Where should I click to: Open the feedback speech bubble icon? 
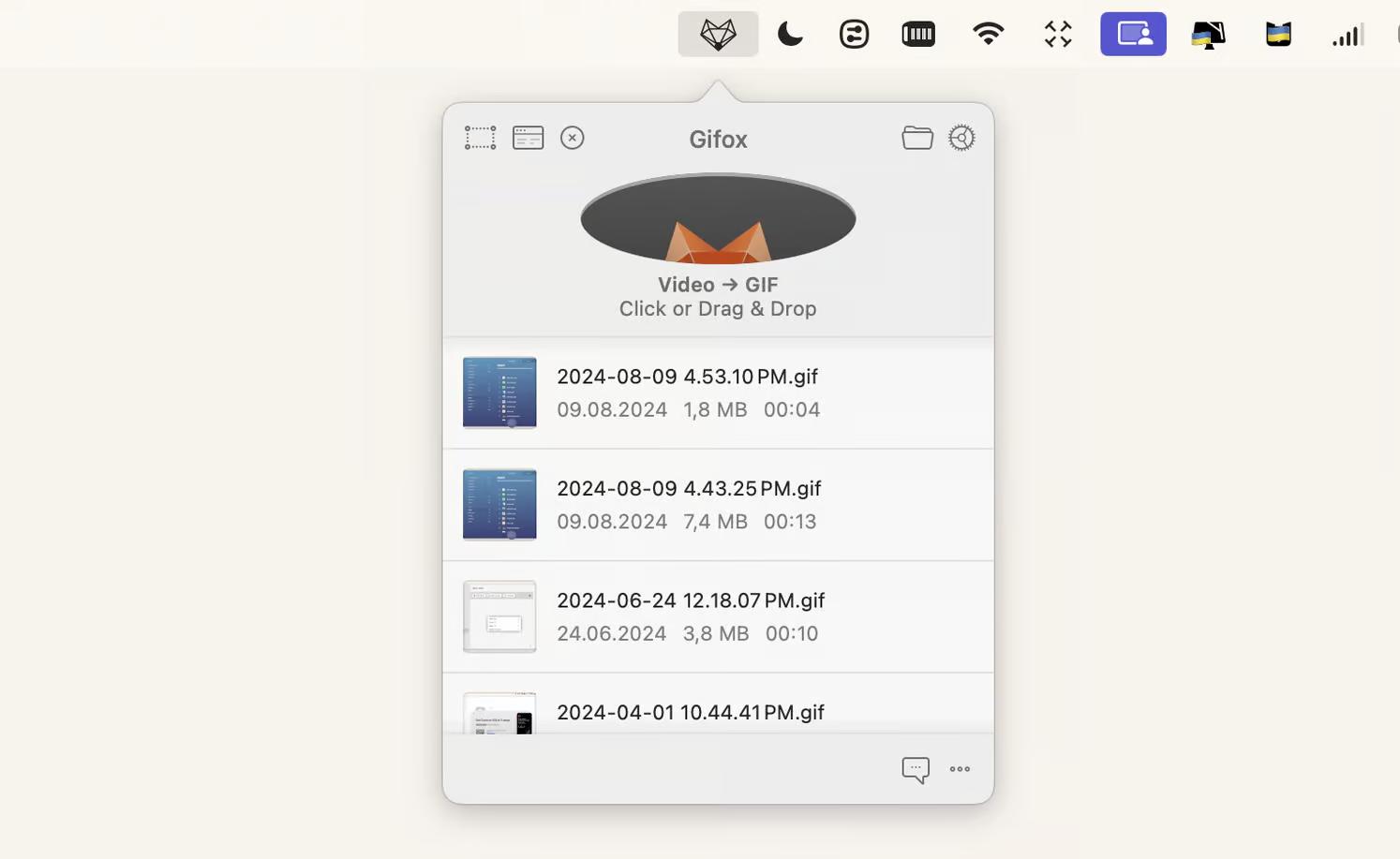(x=915, y=769)
